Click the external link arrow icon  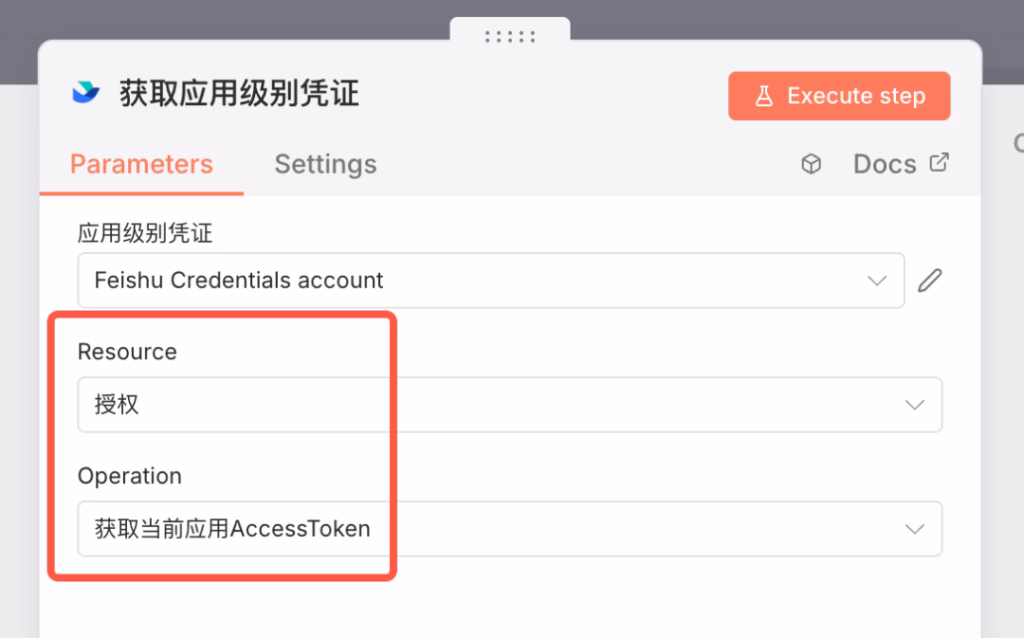939,162
